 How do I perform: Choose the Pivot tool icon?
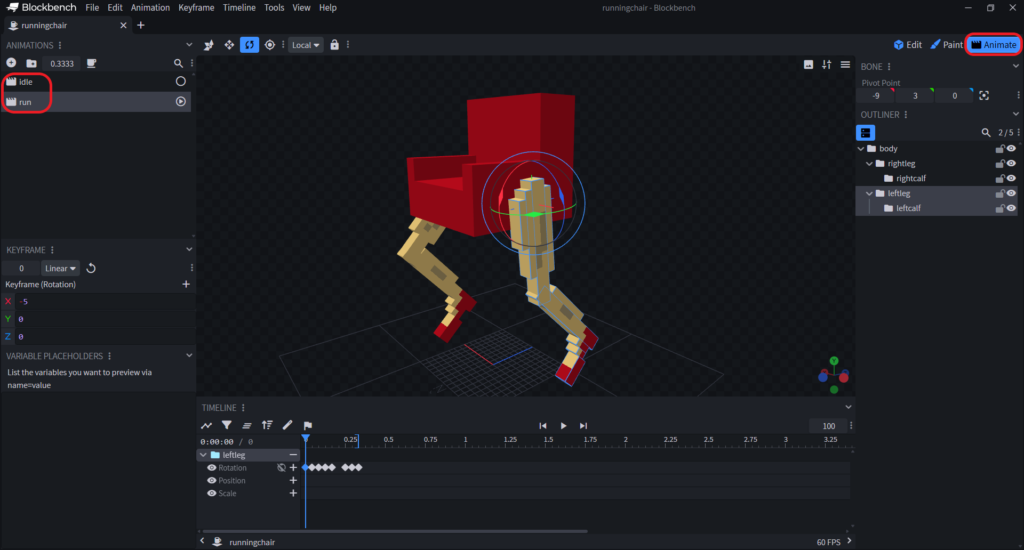[x=269, y=45]
